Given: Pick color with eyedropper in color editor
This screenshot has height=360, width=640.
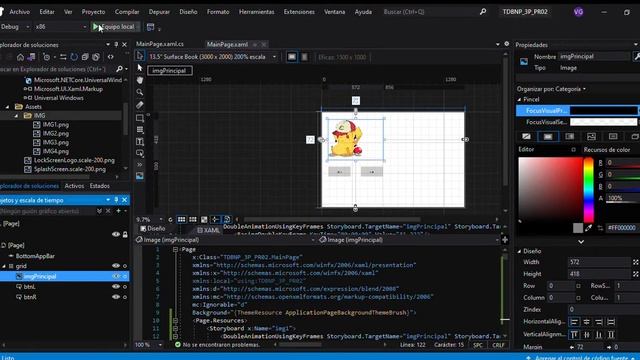Looking at the screenshot, I should click(x=589, y=228).
